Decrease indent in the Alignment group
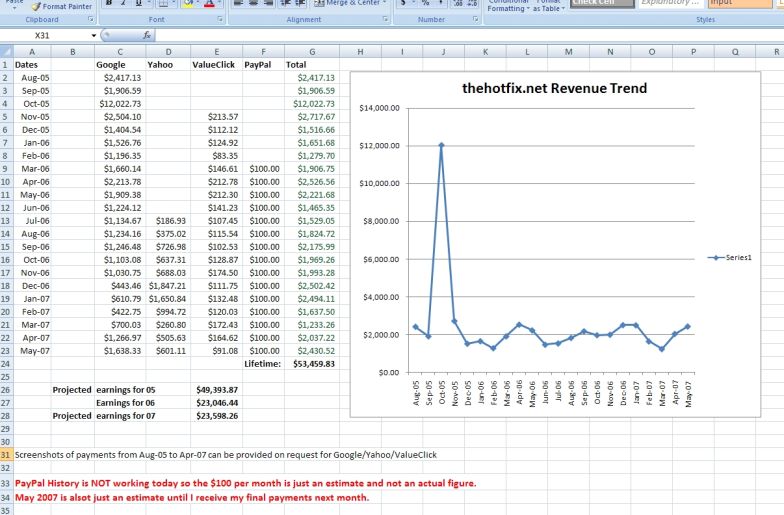This screenshot has width=784, height=515. pyautogui.click(x=286, y=4)
